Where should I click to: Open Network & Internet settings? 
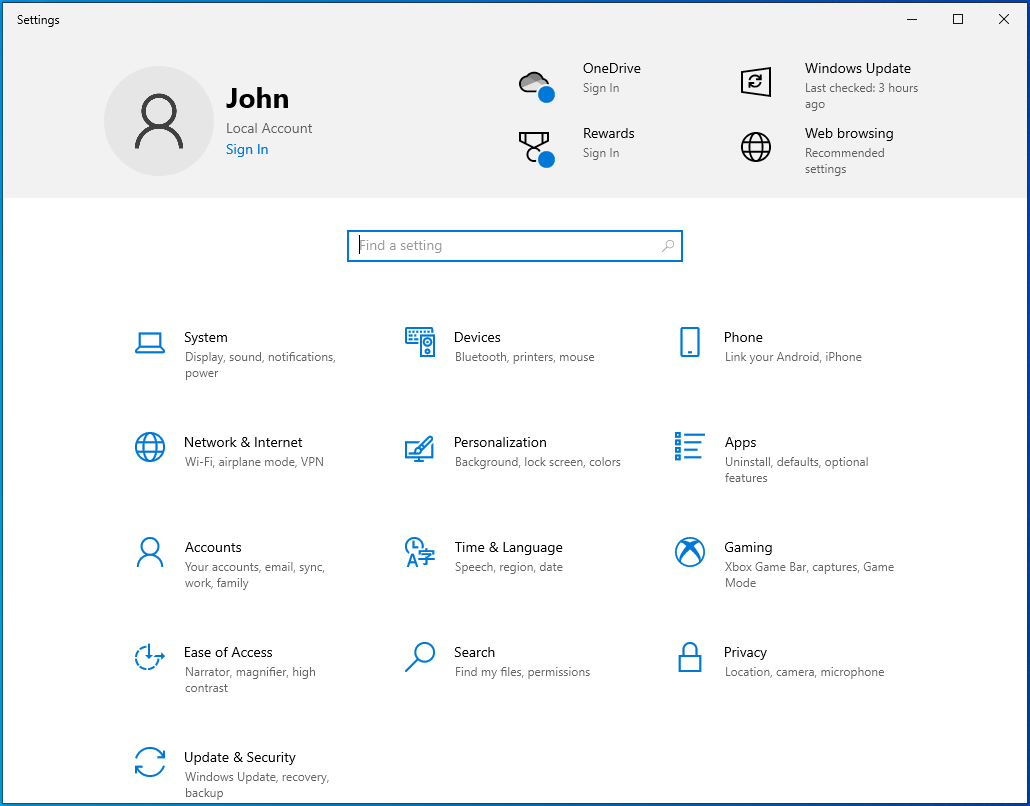tap(243, 450)
